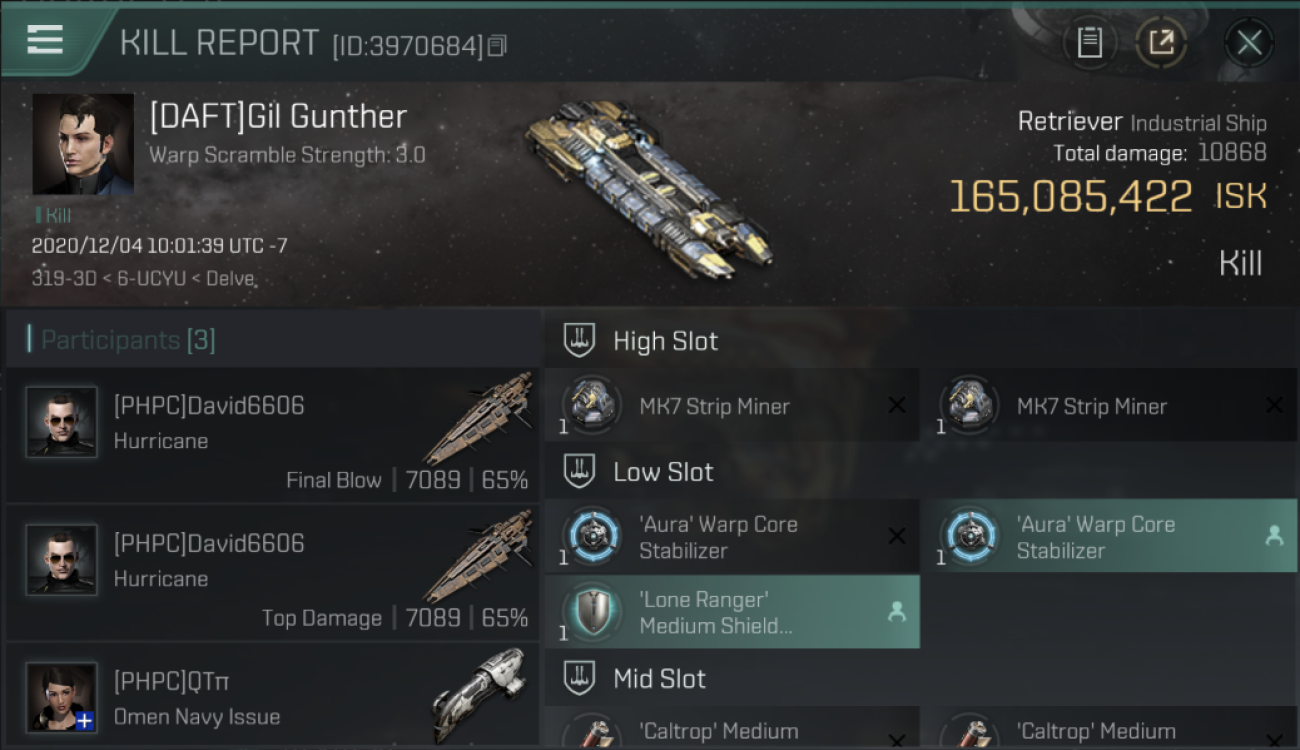Open the hamburger menu in the header

coord(45,40)
